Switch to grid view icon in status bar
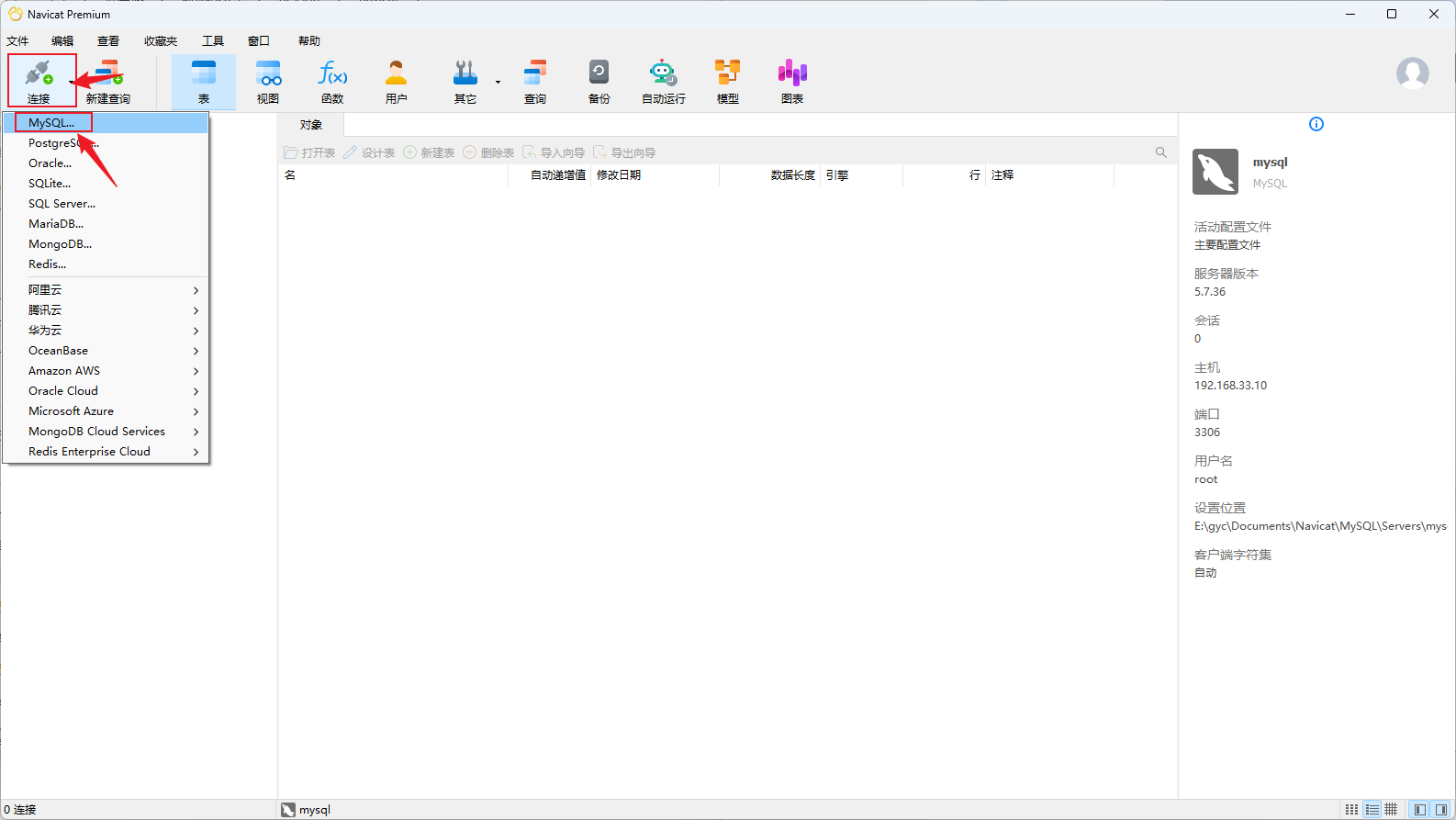Viewport: 1456px width, 820px height. click(1351, 810)
